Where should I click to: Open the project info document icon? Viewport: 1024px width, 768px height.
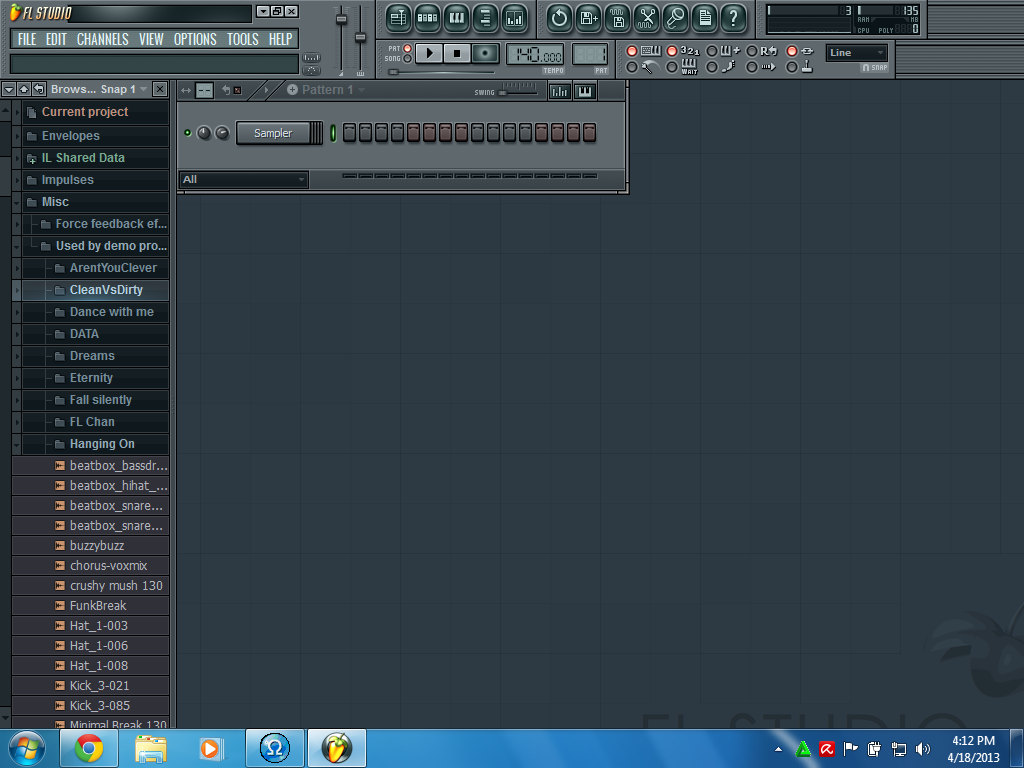[x=705, y=18]
